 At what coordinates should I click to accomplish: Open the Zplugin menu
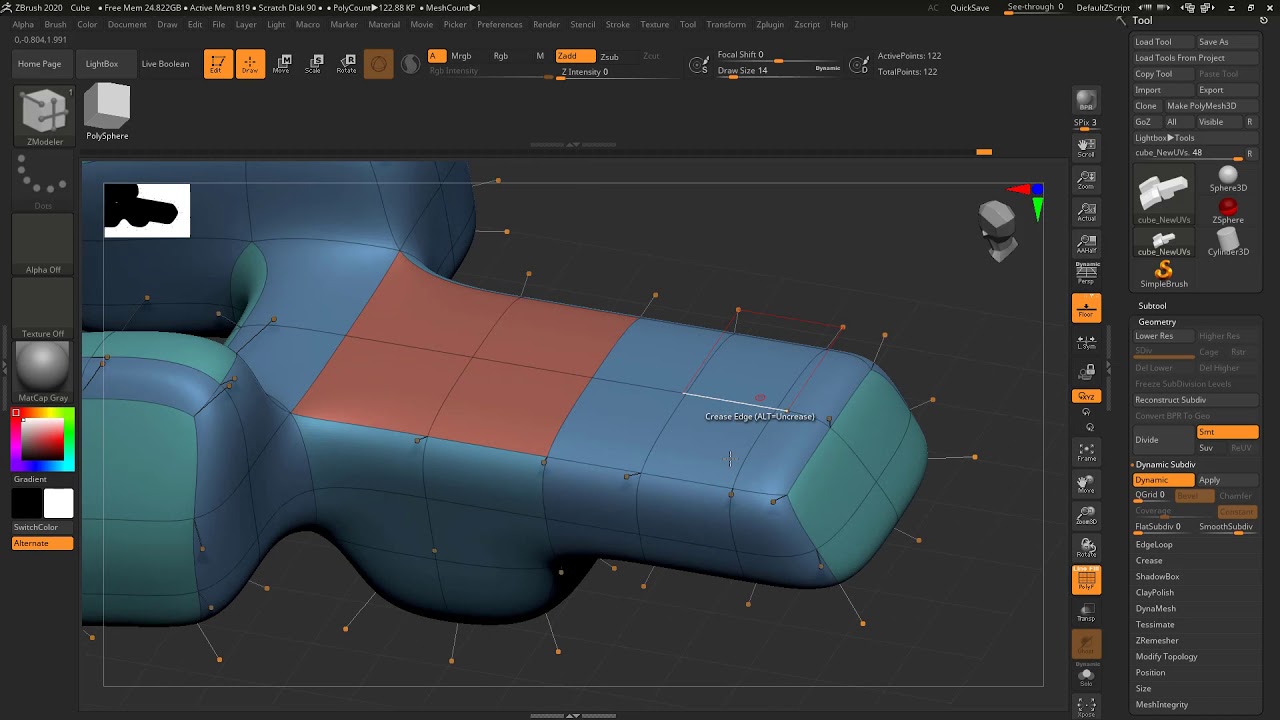(770, 24)
